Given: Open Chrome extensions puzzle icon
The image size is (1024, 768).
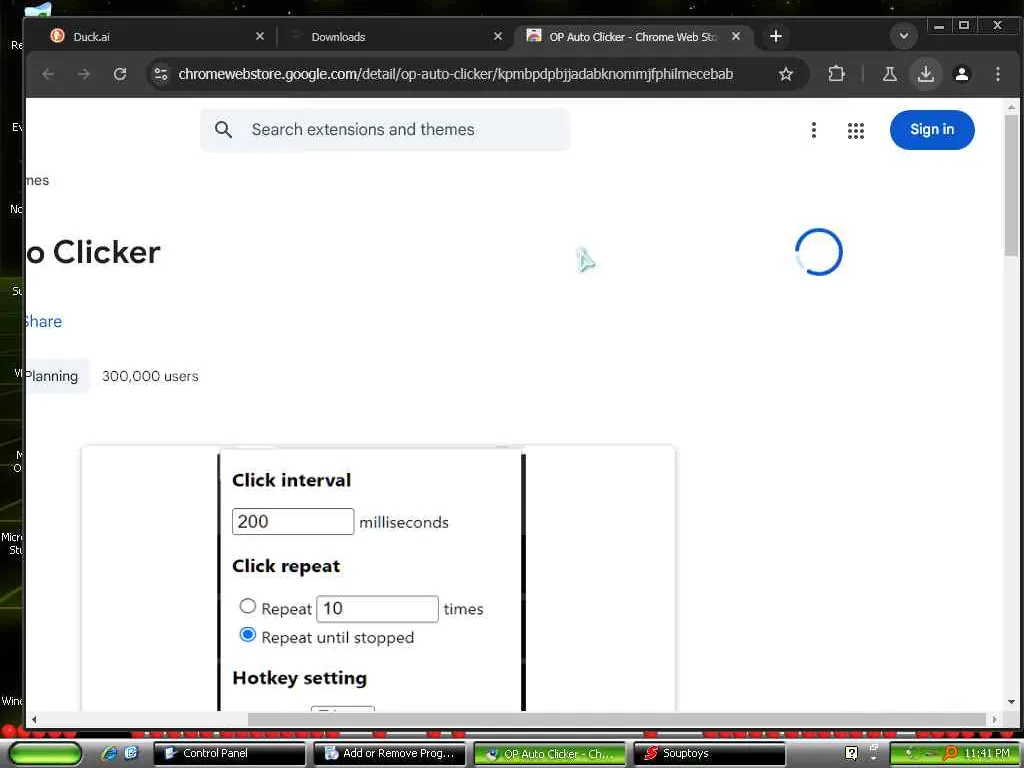Looking at the screenshot, I should pos(837,74).
